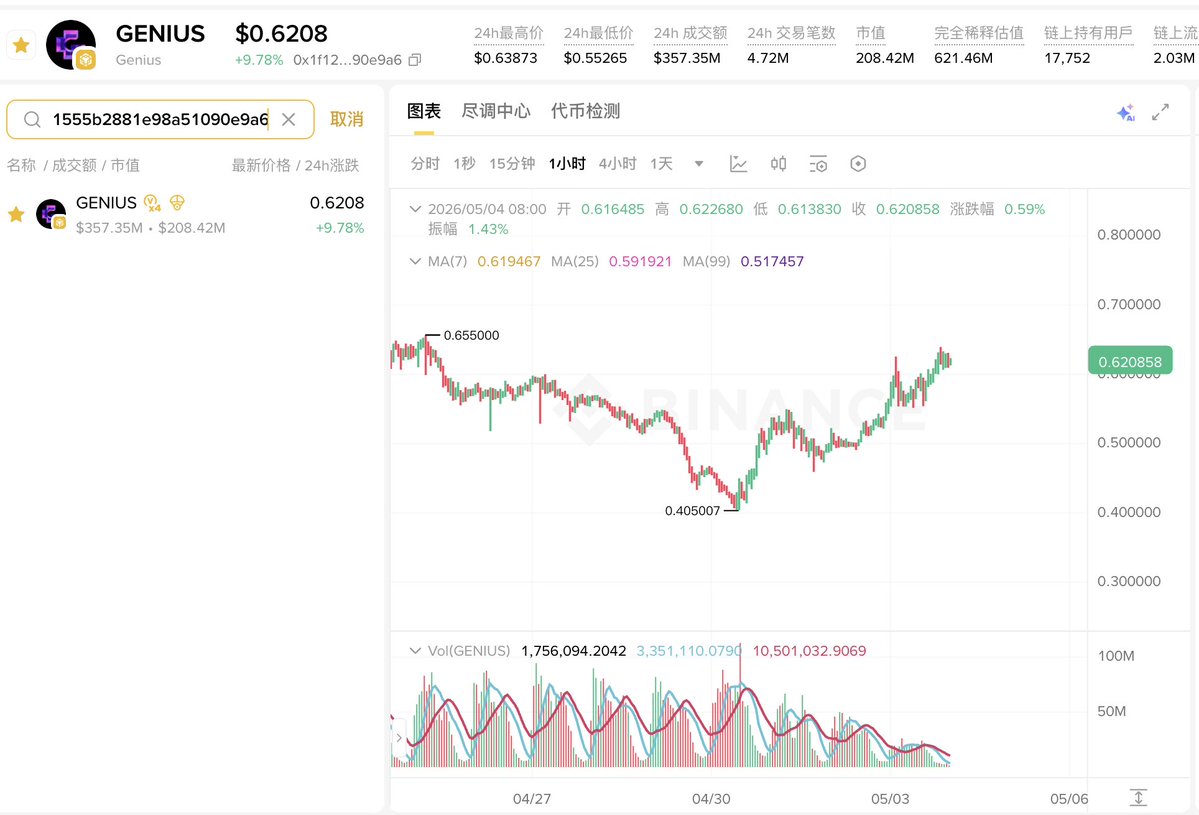1199x815 pixels.
Task: Copy the contract address 0x1f12...90e9a6
Action: 414,60
